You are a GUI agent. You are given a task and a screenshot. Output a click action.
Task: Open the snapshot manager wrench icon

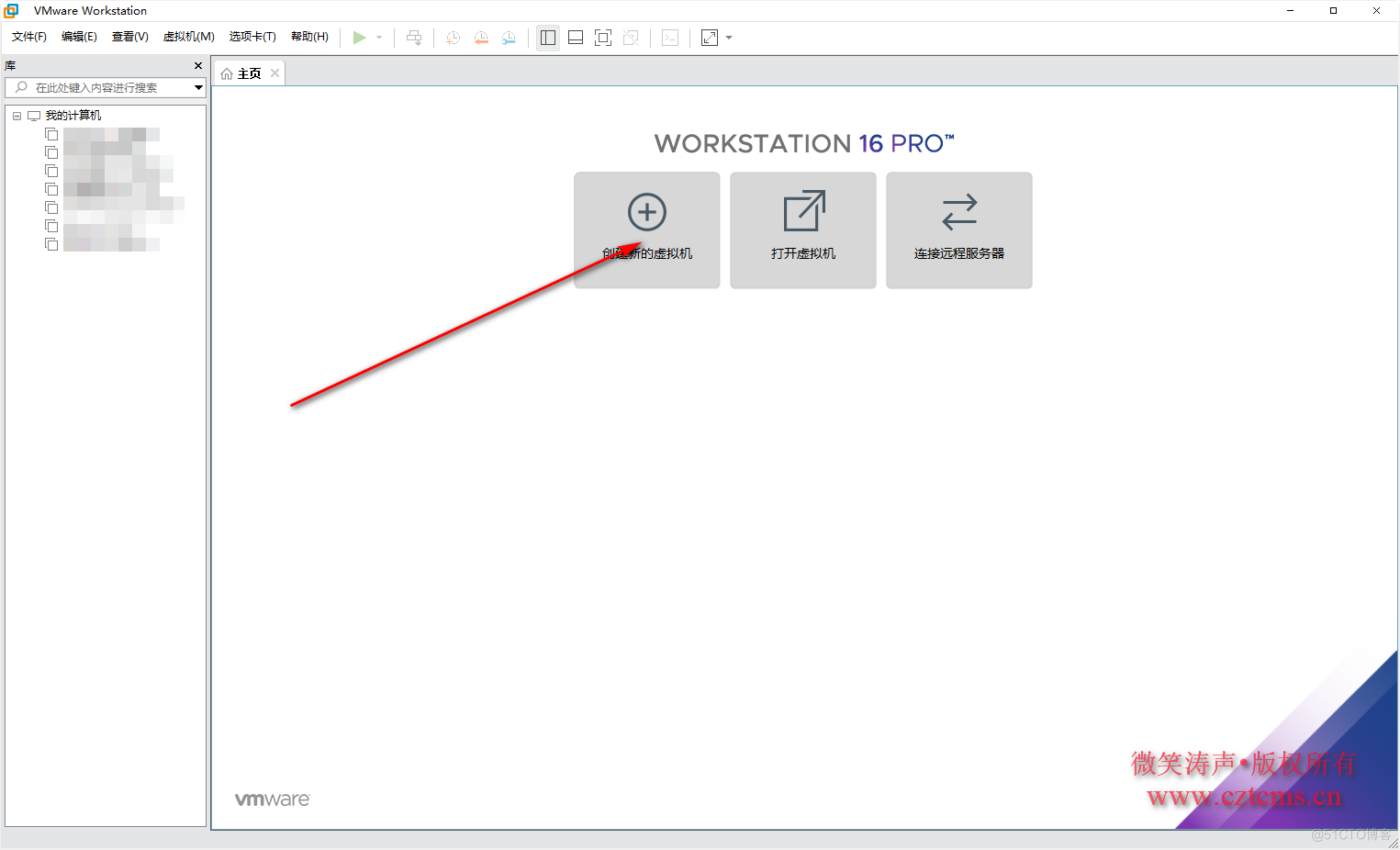[509, 38]
